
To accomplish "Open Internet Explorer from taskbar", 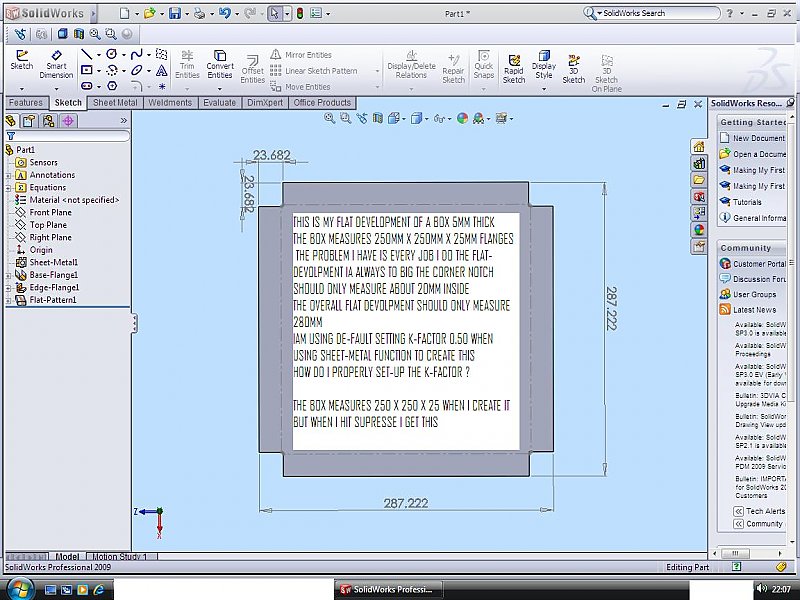I will 98,590.
